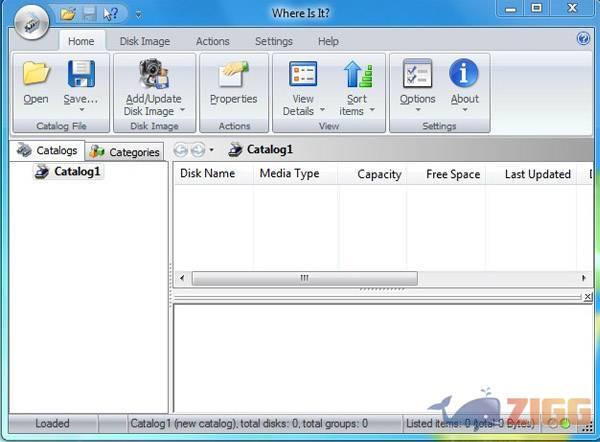This screenshot has width=600, height=442.
Task: Open the quick access toolbar customize dropdown
Action: point(138,14)
